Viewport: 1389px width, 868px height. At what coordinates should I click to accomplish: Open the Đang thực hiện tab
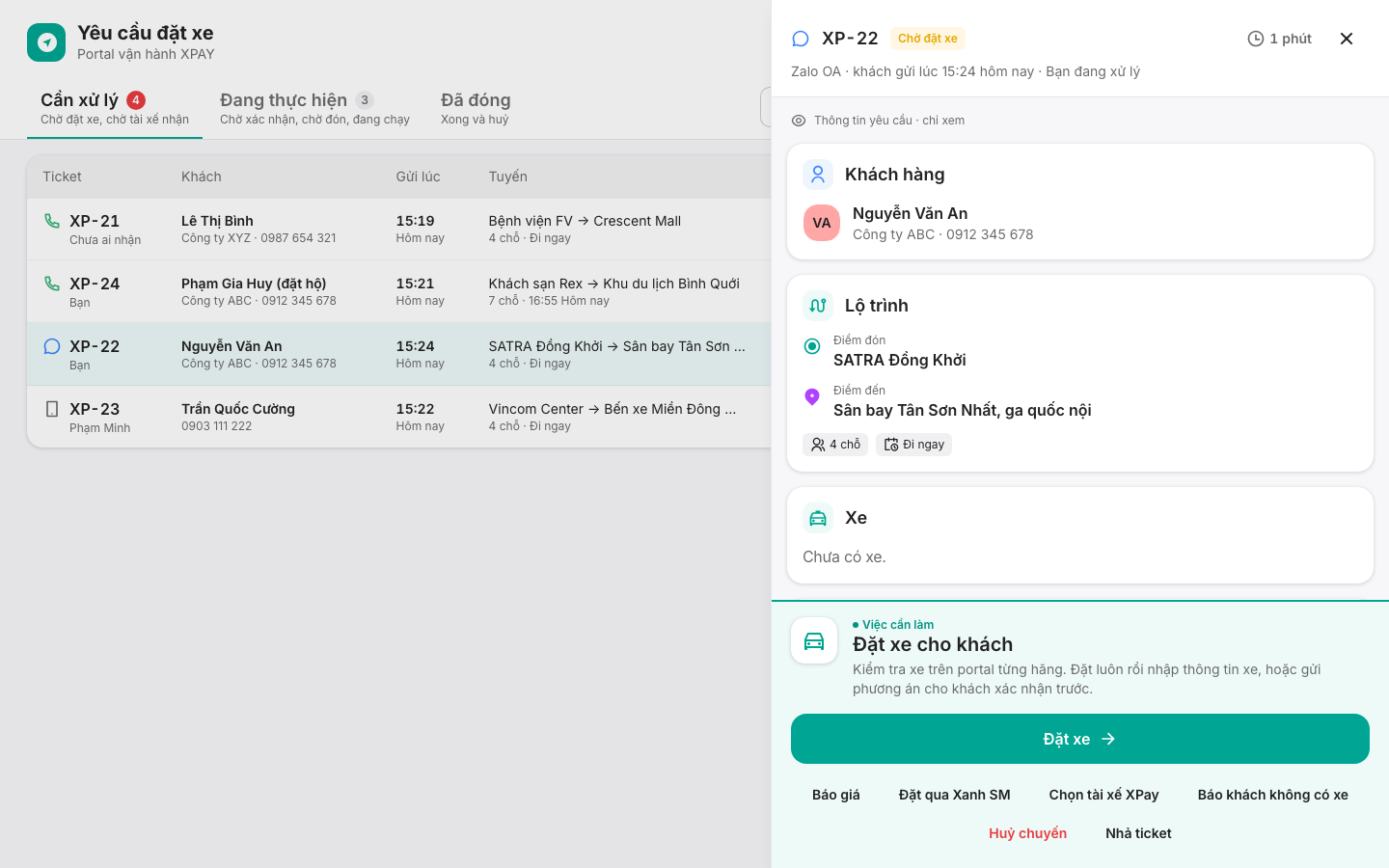point(314,108)
